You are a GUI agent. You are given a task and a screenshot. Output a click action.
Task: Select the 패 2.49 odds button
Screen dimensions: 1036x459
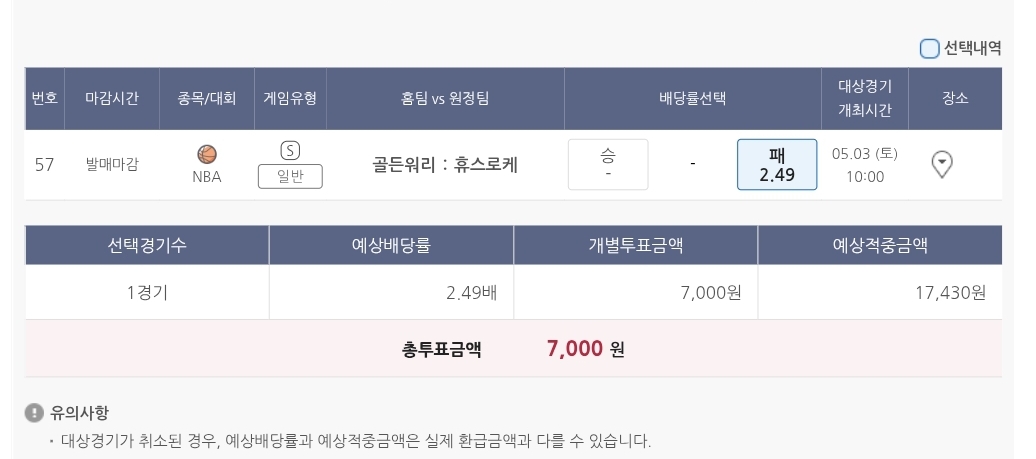(777, 165)
